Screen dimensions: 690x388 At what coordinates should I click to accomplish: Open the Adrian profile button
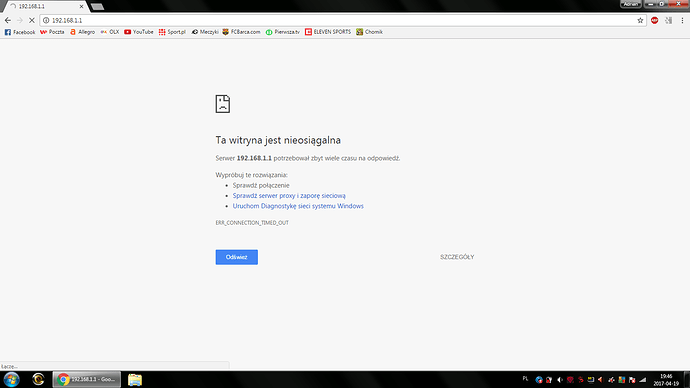631,4
